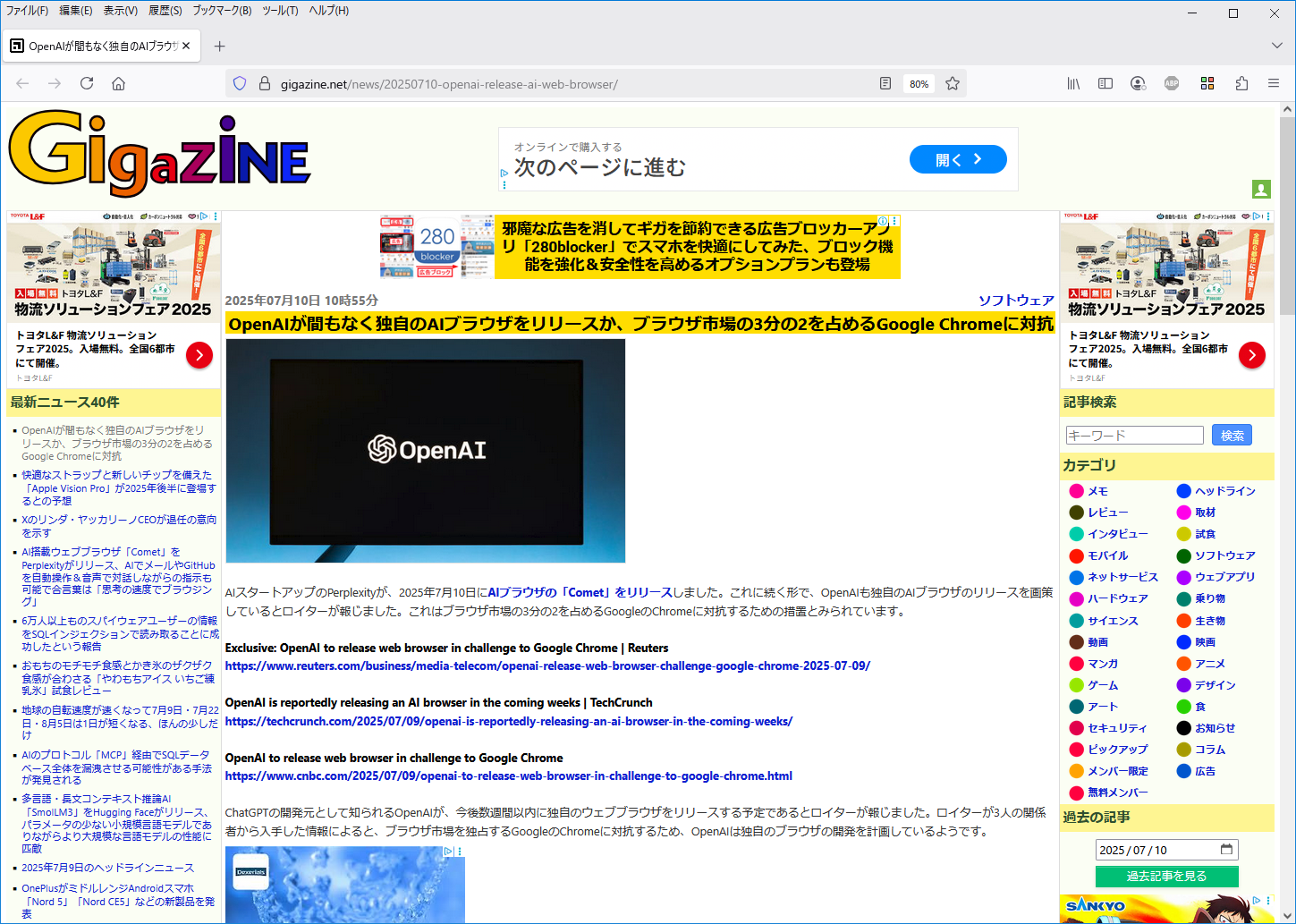Show the sidebar panel
Viewport: 1296px width, 924px height.
tap(1105, 83)
